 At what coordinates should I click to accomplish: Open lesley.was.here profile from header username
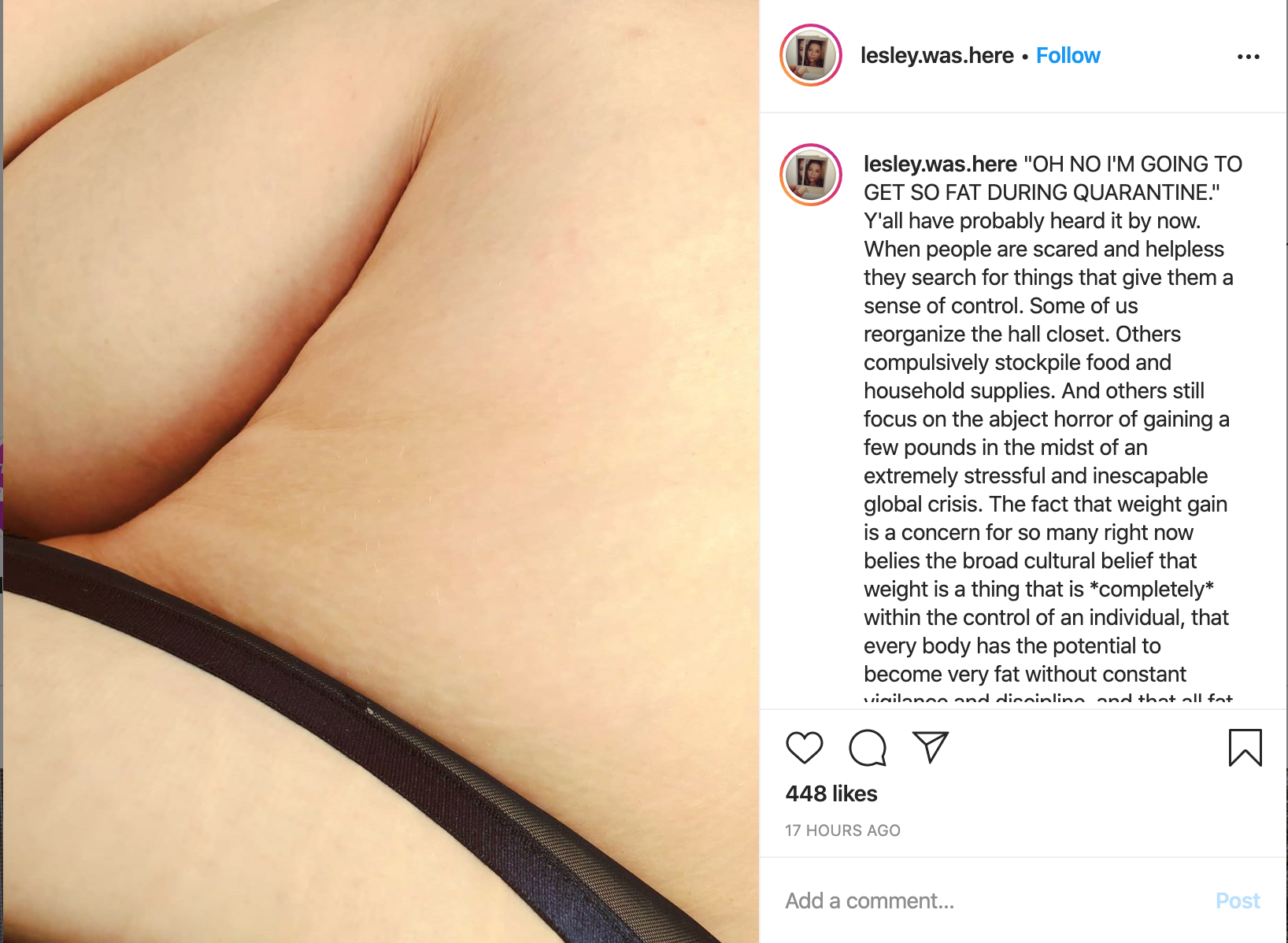(937, 56)
